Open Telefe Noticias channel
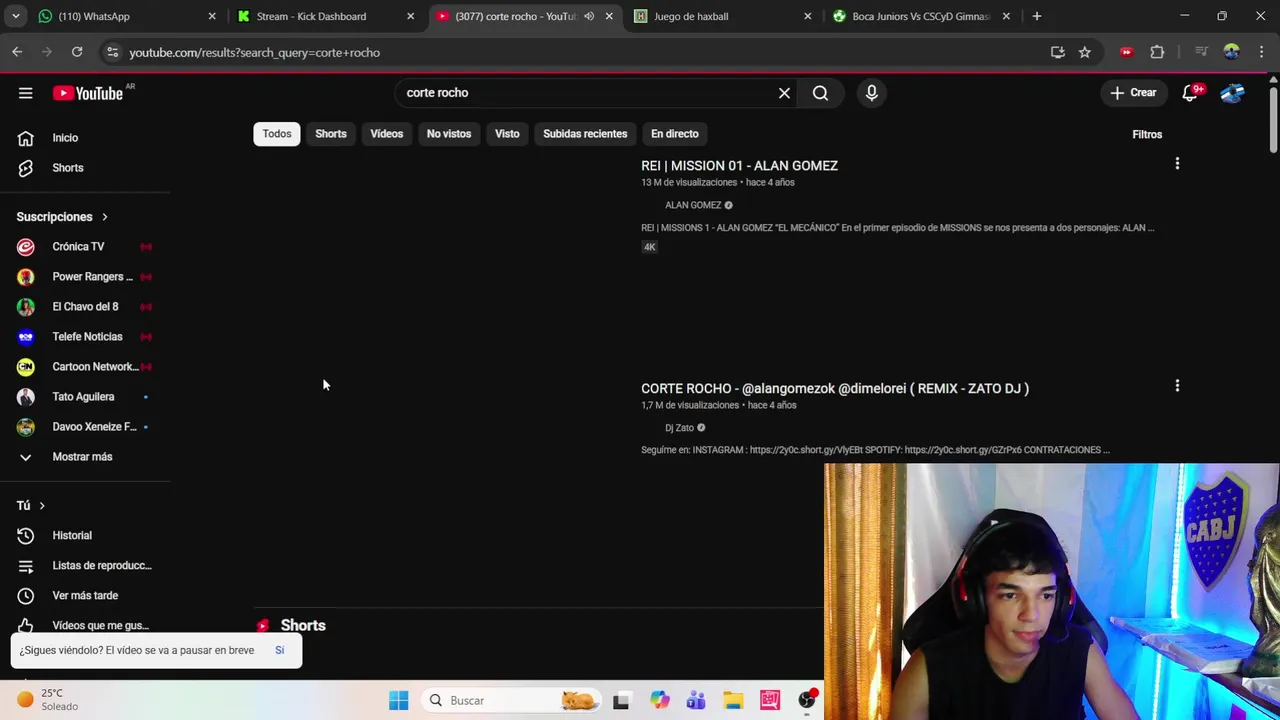 click(x=85, y=336)
